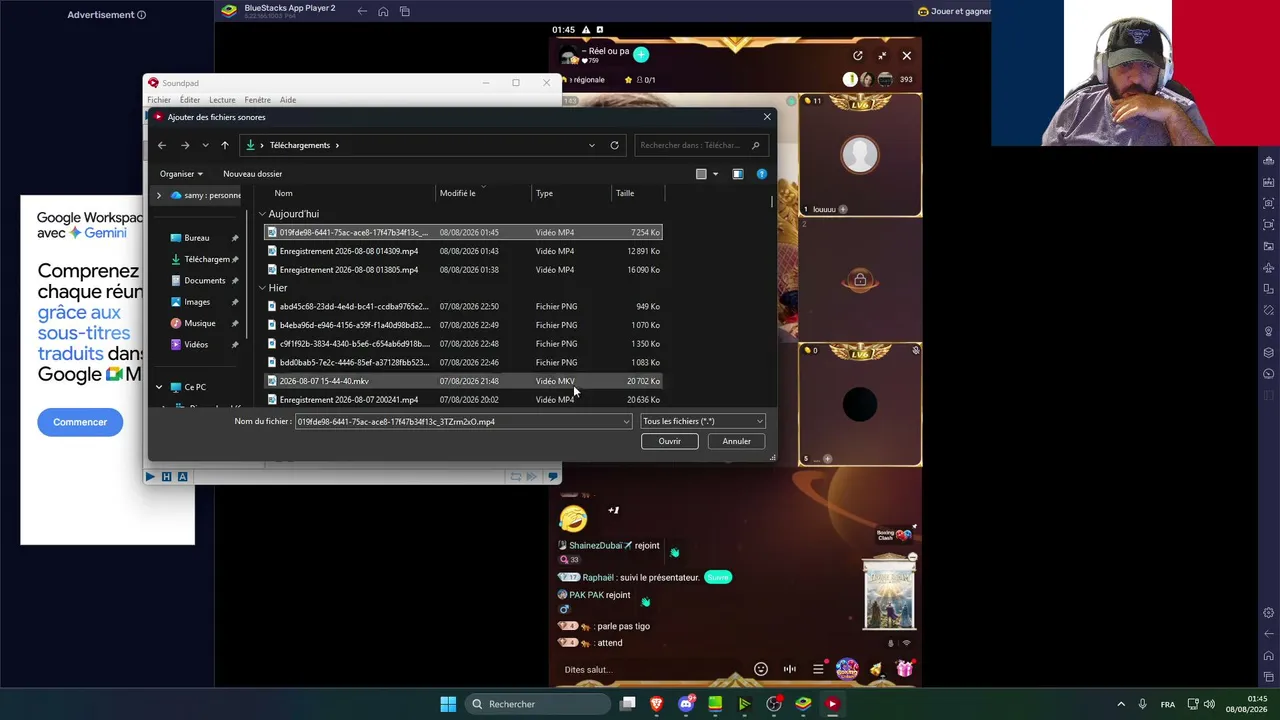Refresh the Téléchargements folder listing
Viewport: 1280px width, 720px height.
click(x=614, y=145)
